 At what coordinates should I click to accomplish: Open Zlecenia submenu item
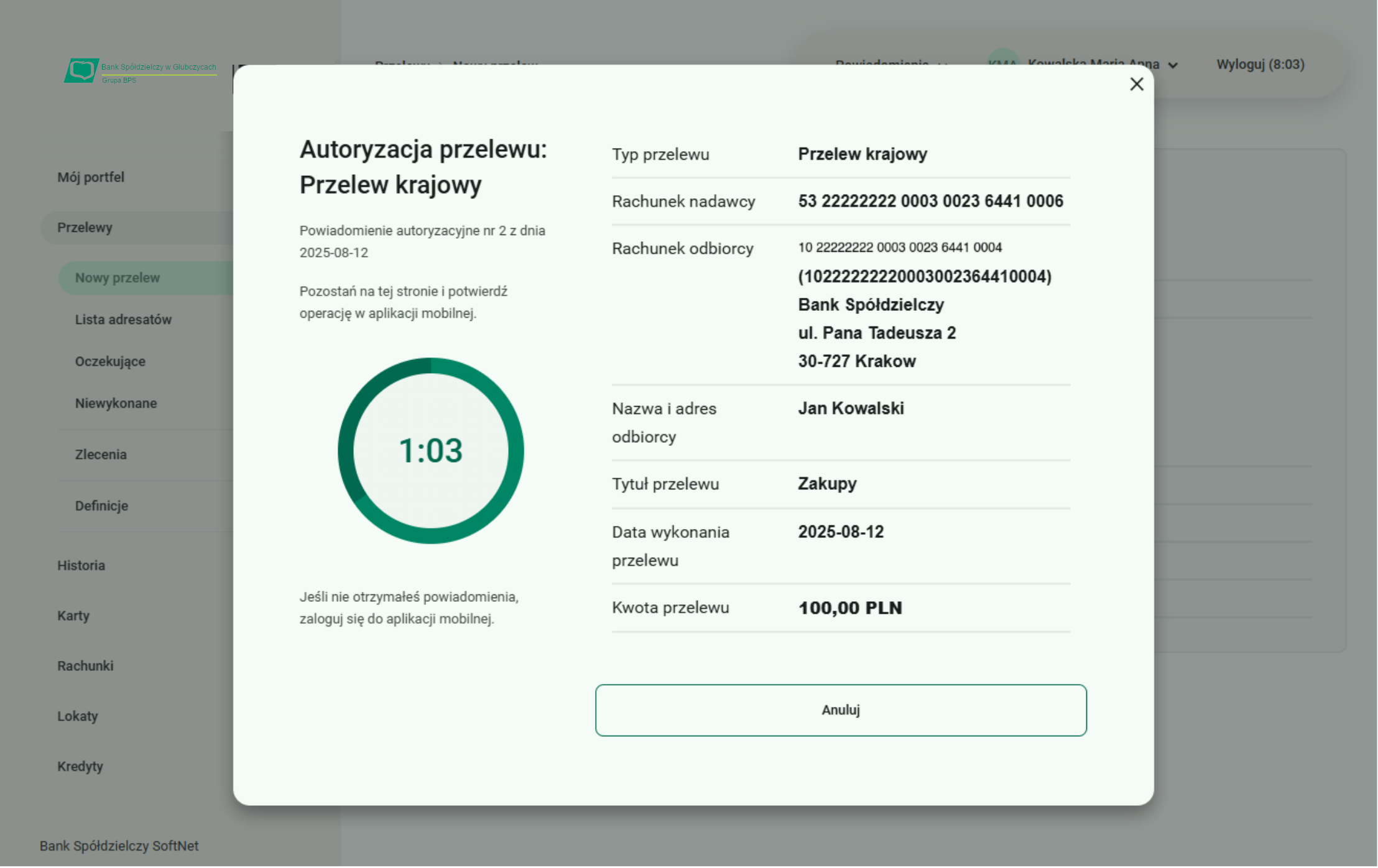pos(101,455)
